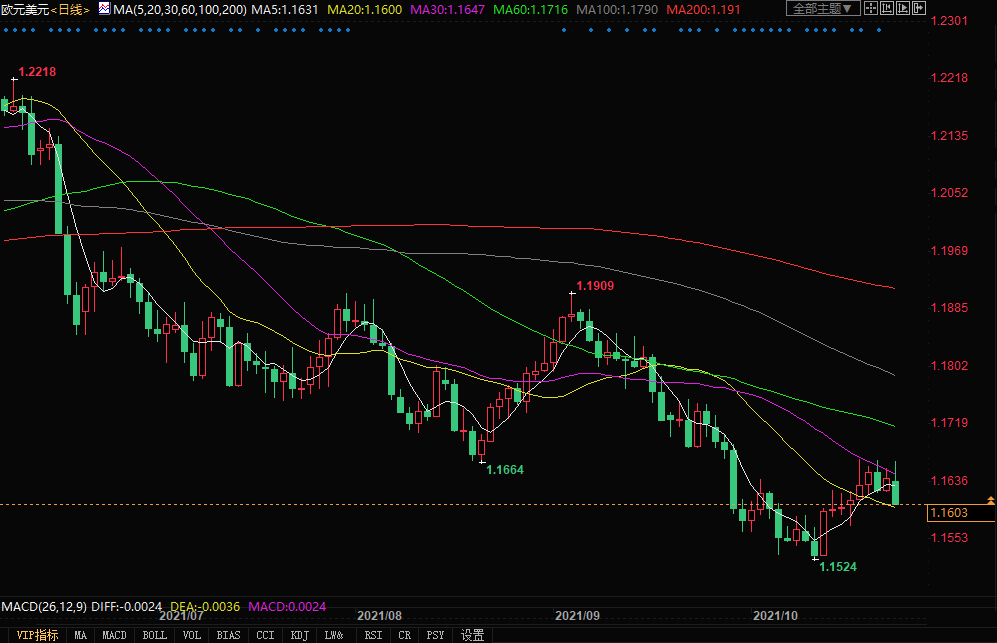Viewport: 997px width, 643px height.
Task: Click the MACD(26,12,9) indicator label
Action: pos(44,607)
